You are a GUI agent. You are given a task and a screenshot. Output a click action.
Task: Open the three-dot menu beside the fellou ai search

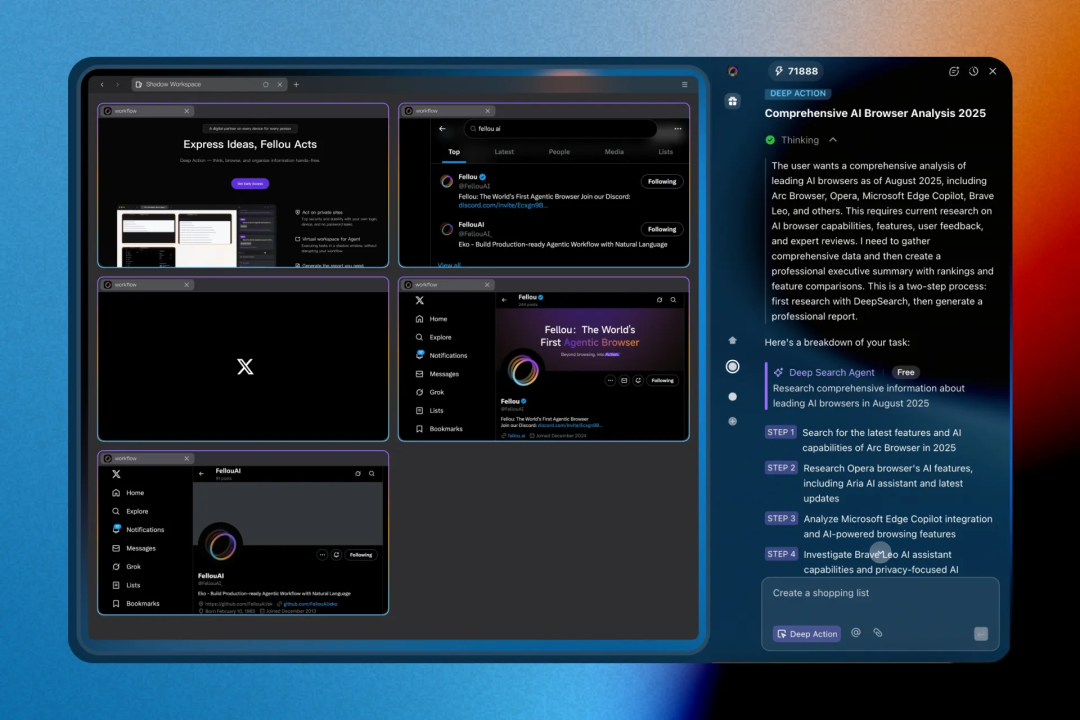coord(678,128)
